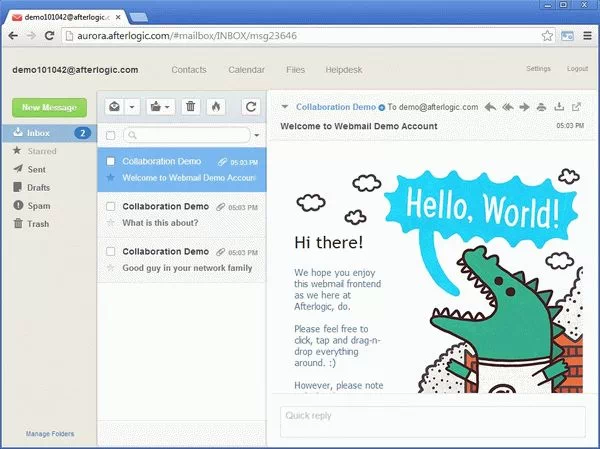This screenshot has width=600, height=449.
Task: Click the Reply All double-arrow icon
Action: [x=507, y=107]
